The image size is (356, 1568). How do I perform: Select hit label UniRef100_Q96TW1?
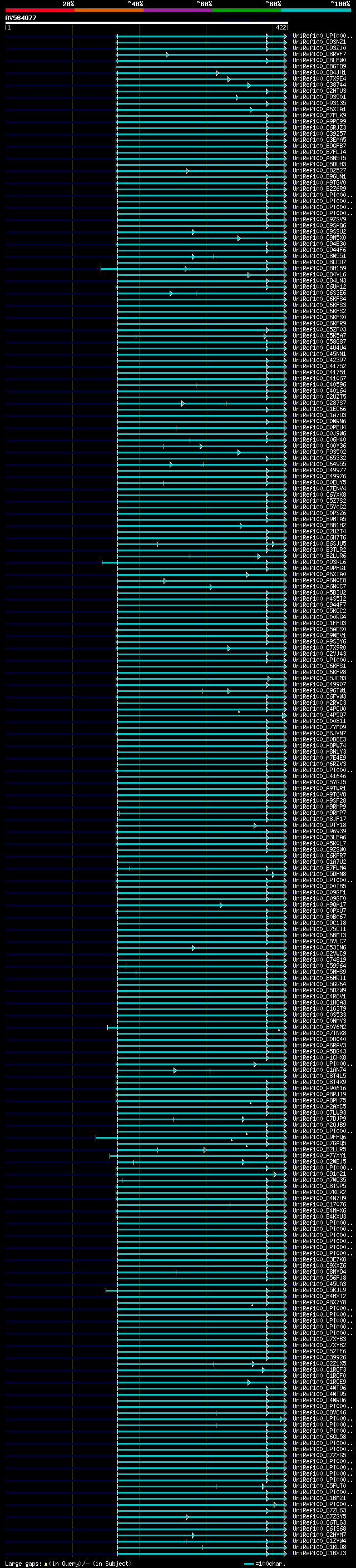(x=319, y=690)
